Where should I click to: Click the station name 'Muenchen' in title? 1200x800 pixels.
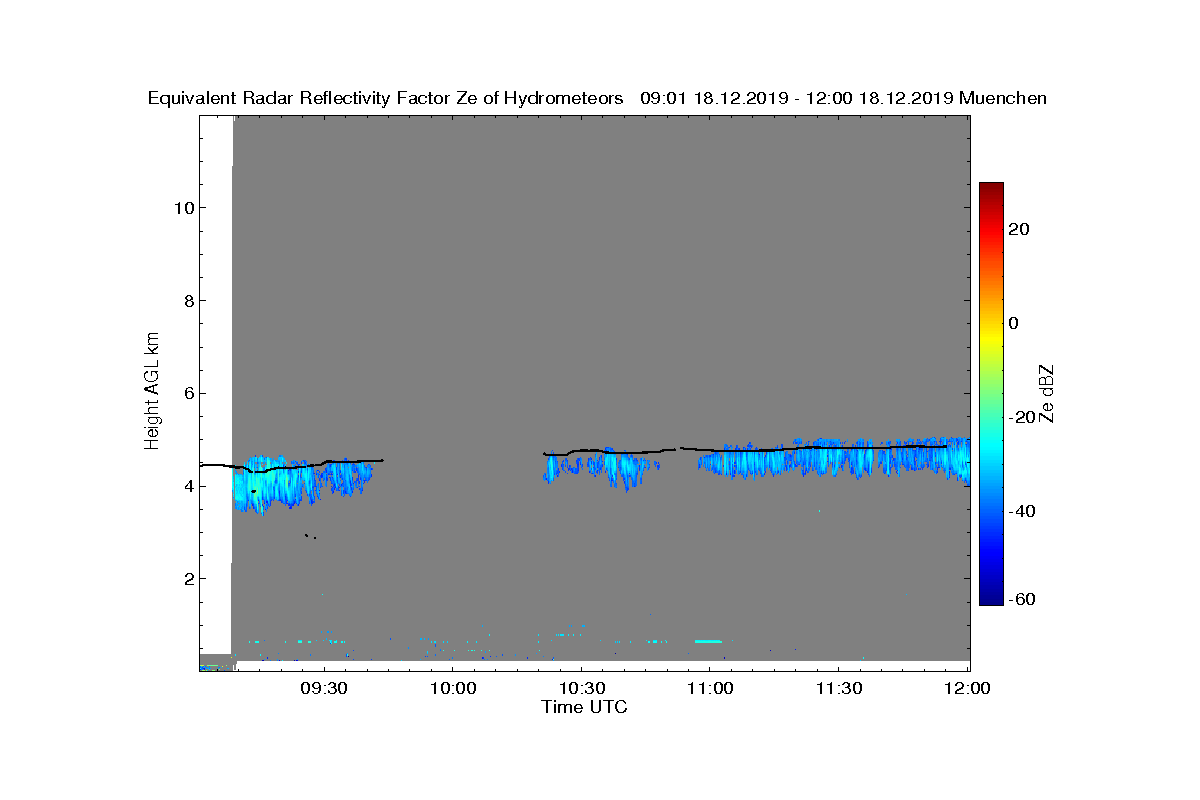tap(1003, 99)
